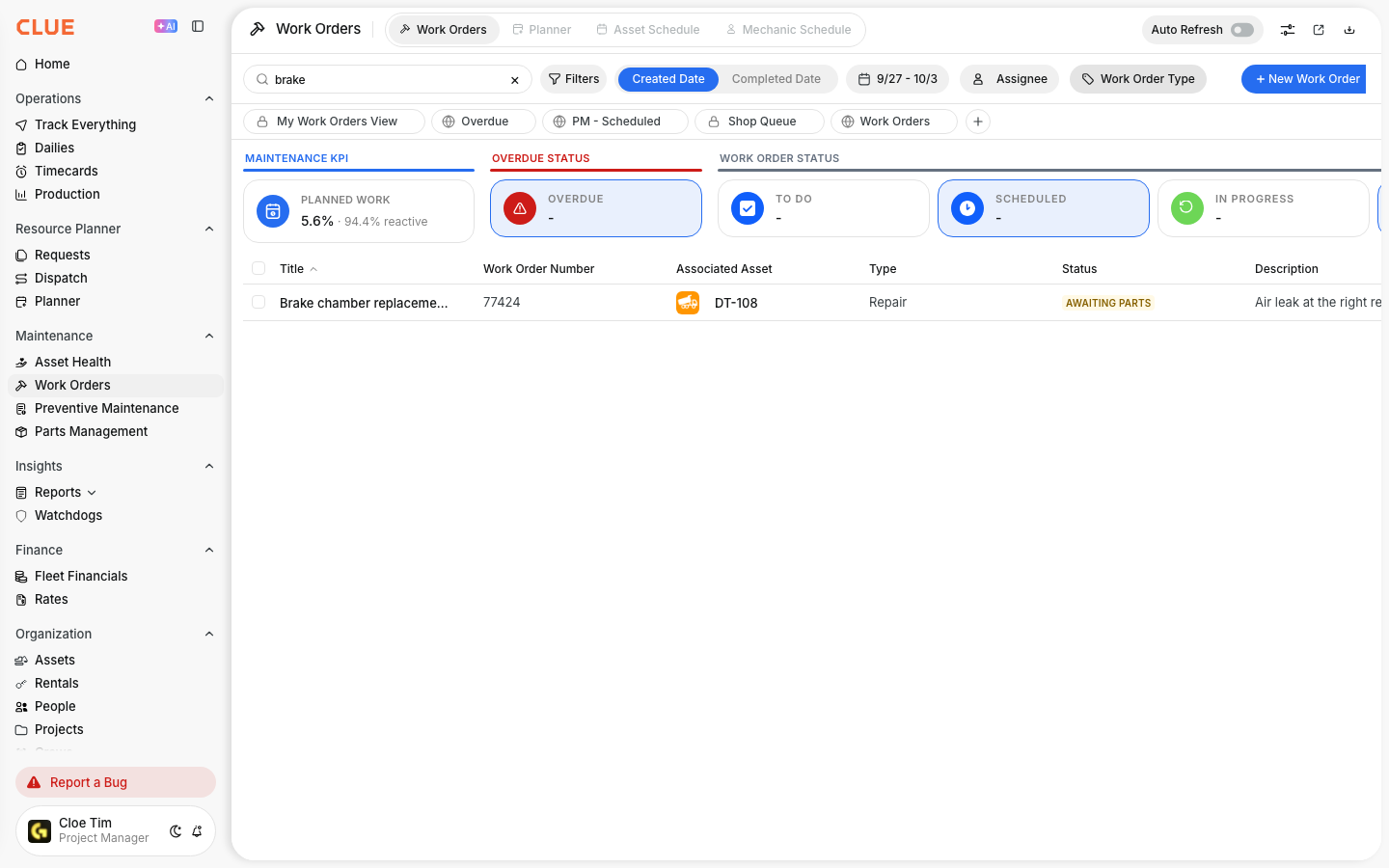
Task: Collapse the Organization section
Action: pyautogui.click(x=209, y=634)
